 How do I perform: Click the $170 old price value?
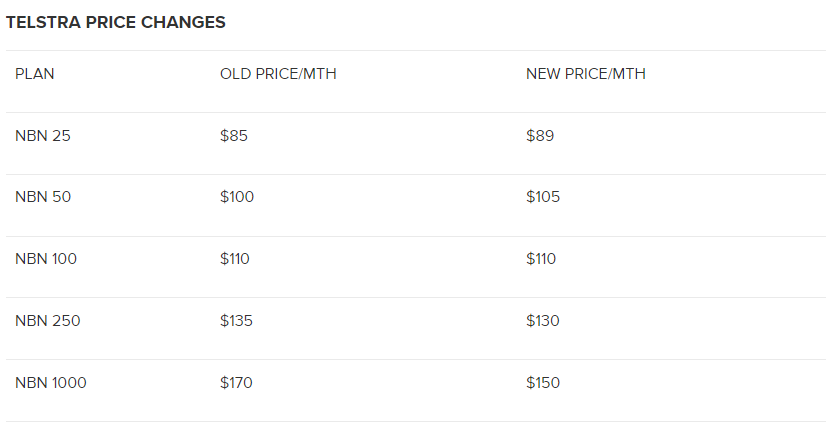[237, 382]
